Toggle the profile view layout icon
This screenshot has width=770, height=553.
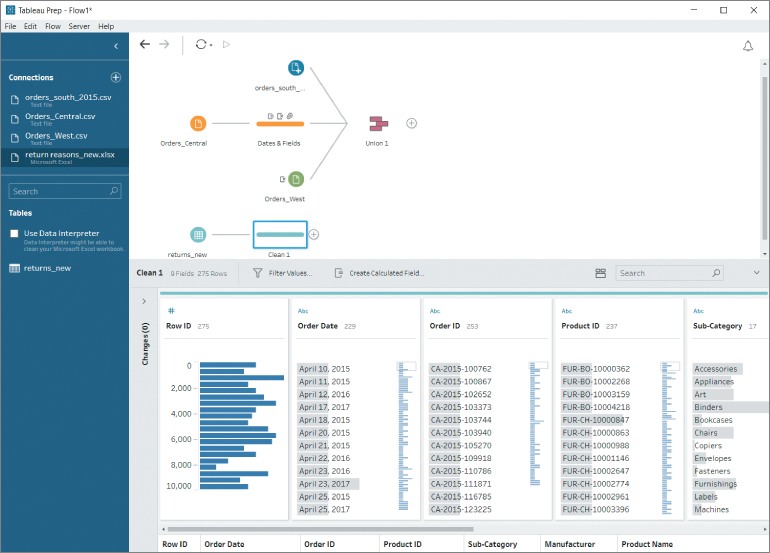point(600,273)
